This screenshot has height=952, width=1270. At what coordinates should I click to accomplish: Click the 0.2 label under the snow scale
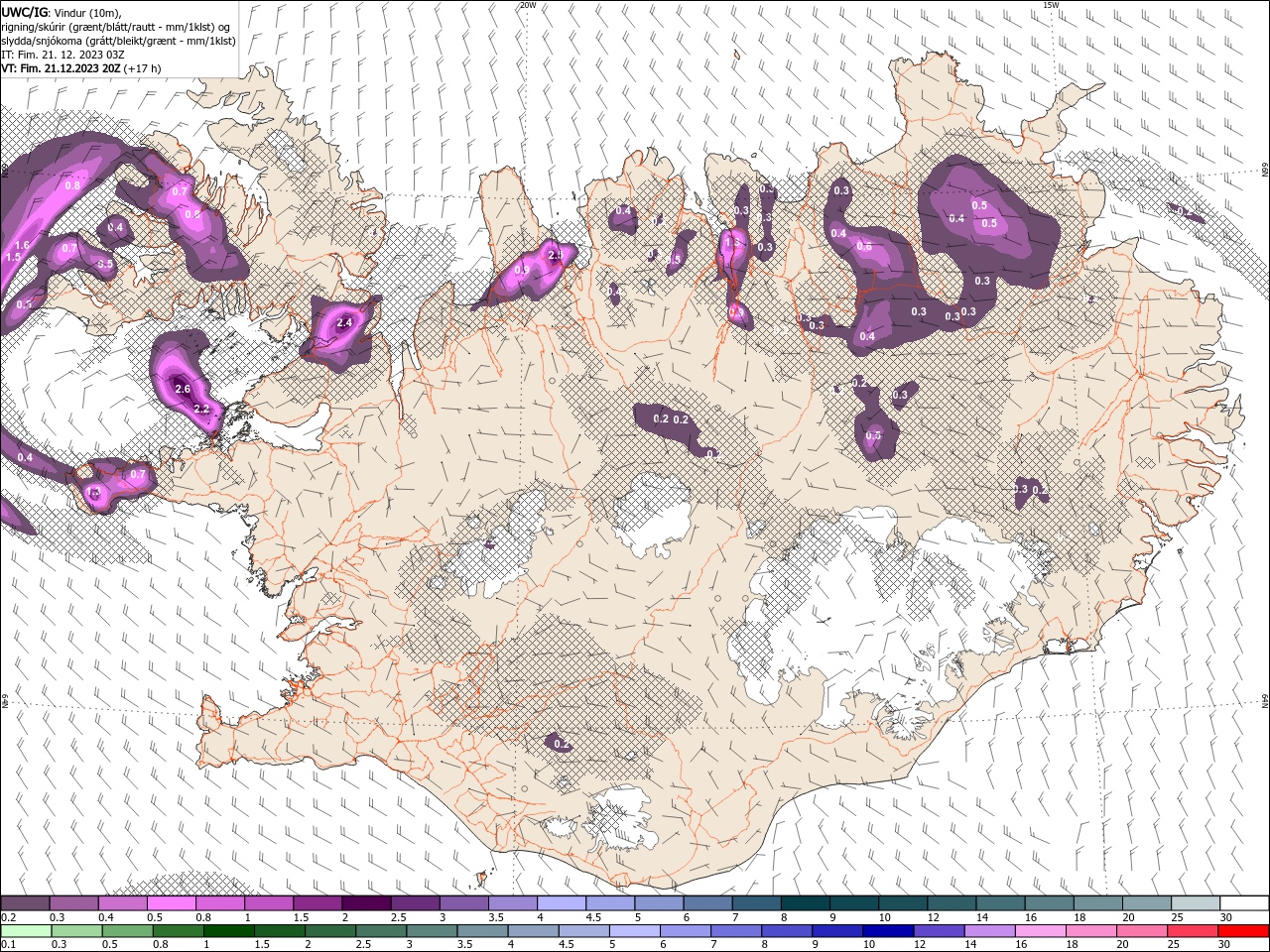[7, 917]
